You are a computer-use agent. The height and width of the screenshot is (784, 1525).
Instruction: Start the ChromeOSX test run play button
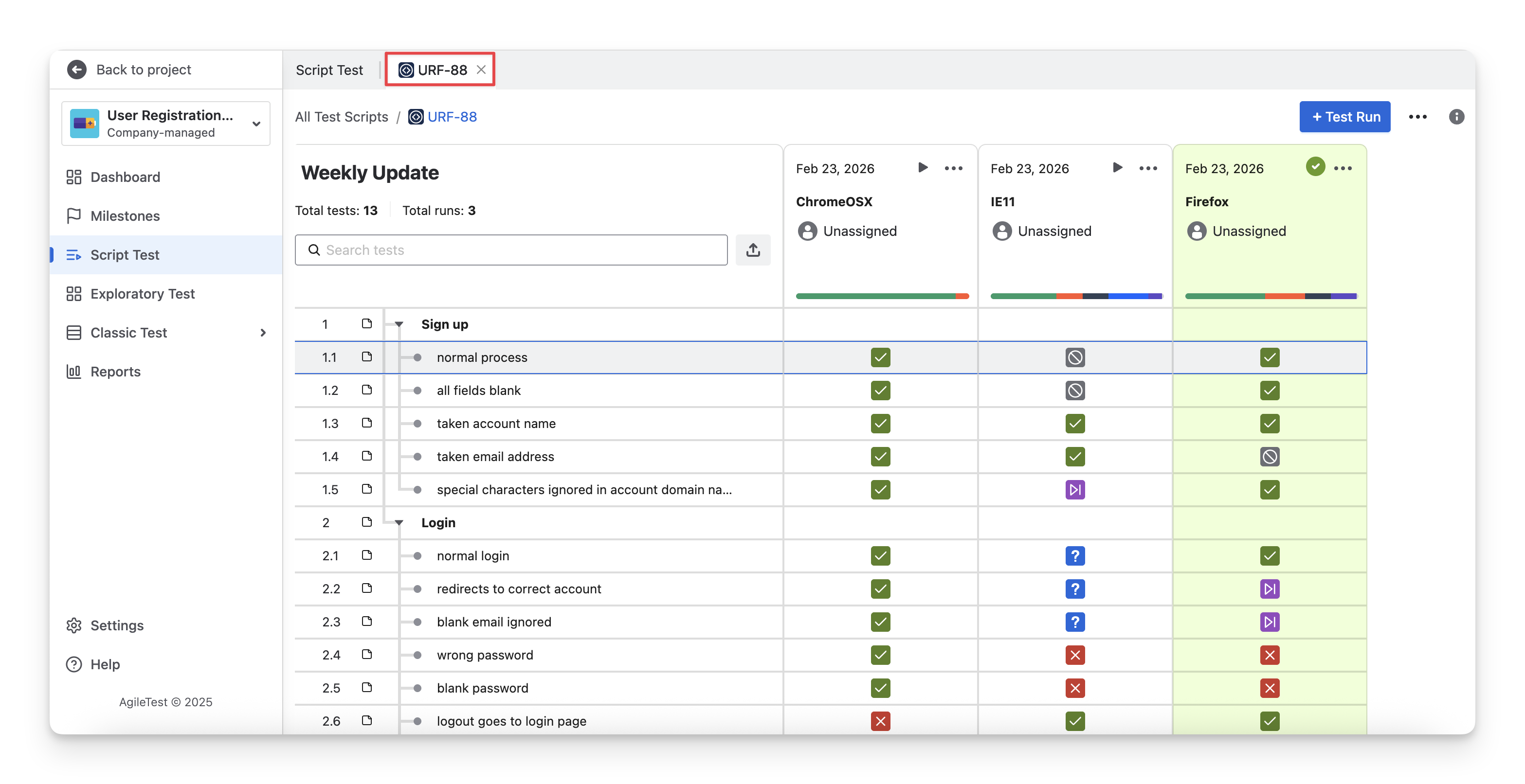[922, 167]
